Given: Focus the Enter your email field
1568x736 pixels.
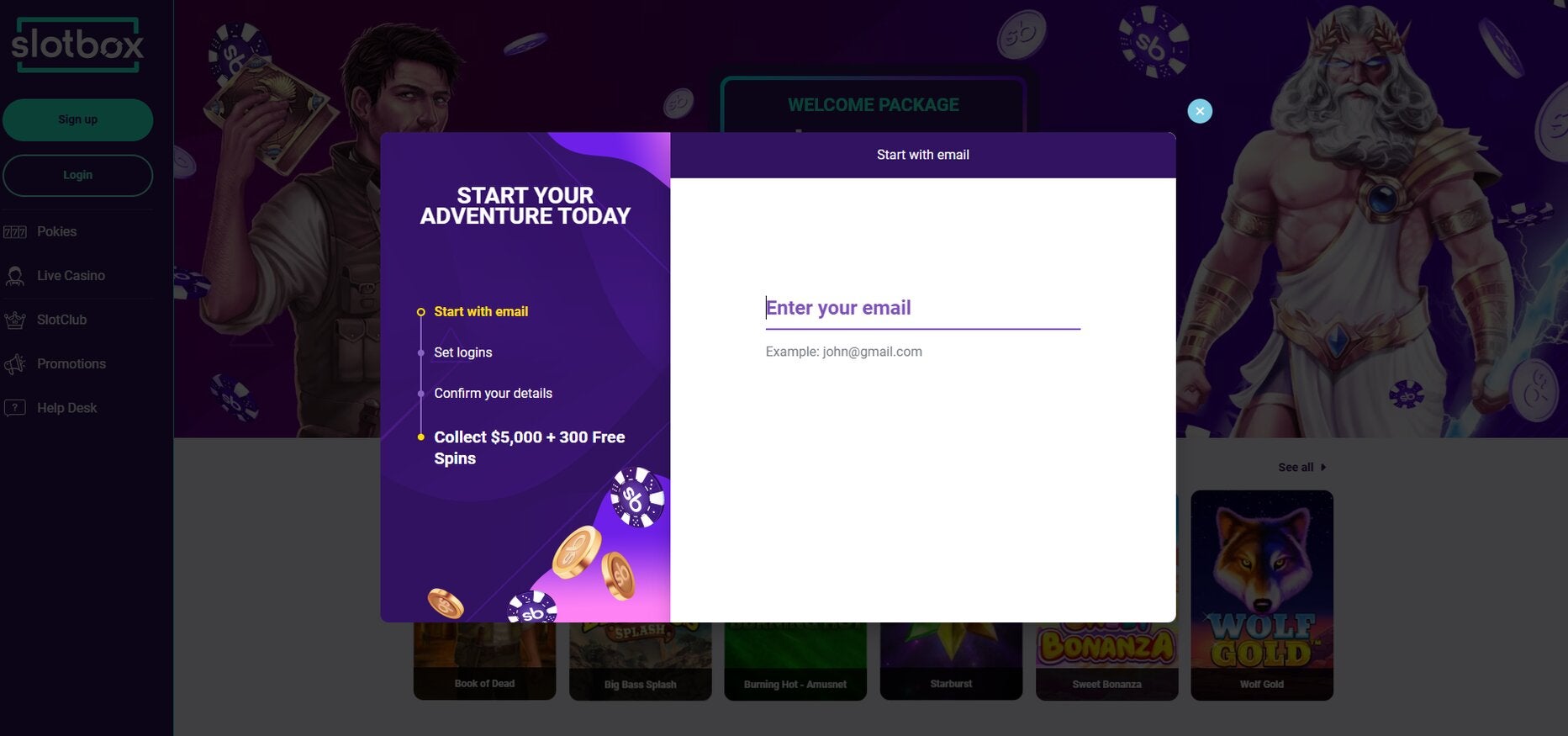Looking at the screenshot, I should (922, 309).
